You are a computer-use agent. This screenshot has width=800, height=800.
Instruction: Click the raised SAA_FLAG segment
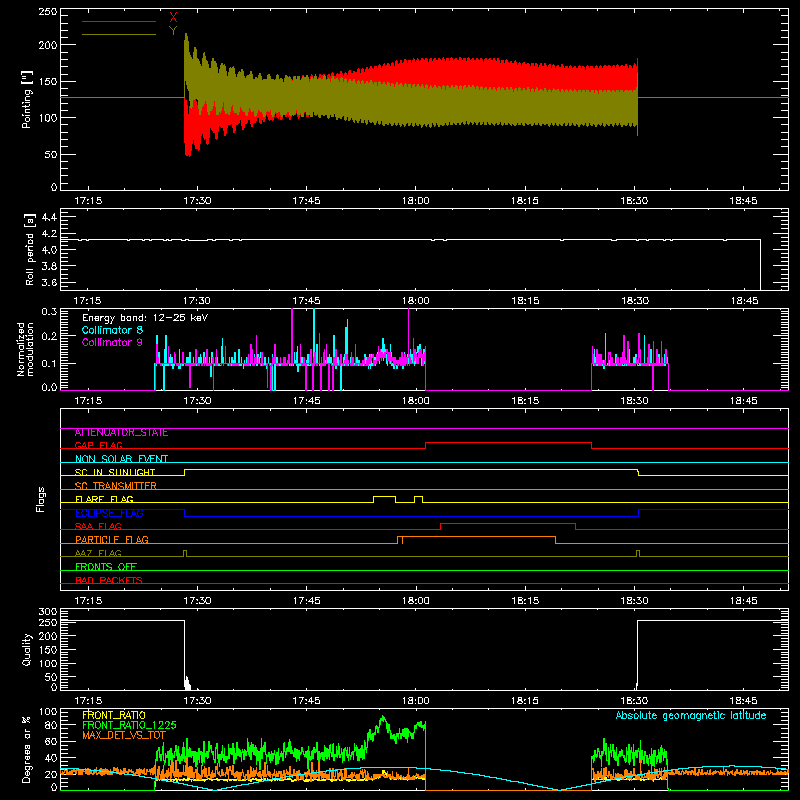pyautogui.click(x=508, y=524)
